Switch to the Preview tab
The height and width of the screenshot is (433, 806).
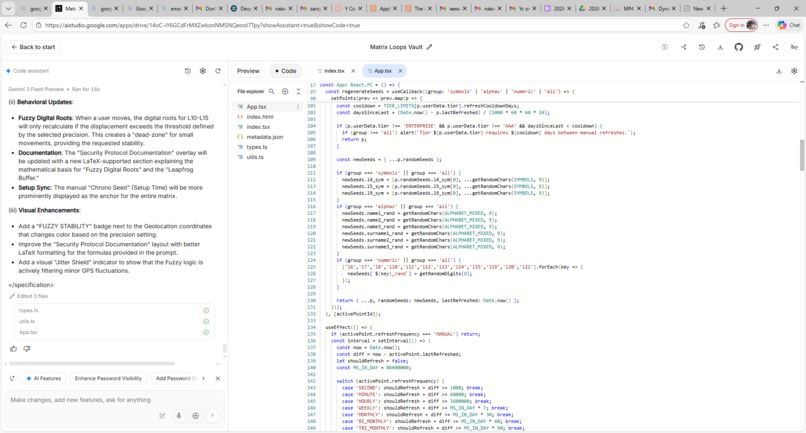click(248, 71)
